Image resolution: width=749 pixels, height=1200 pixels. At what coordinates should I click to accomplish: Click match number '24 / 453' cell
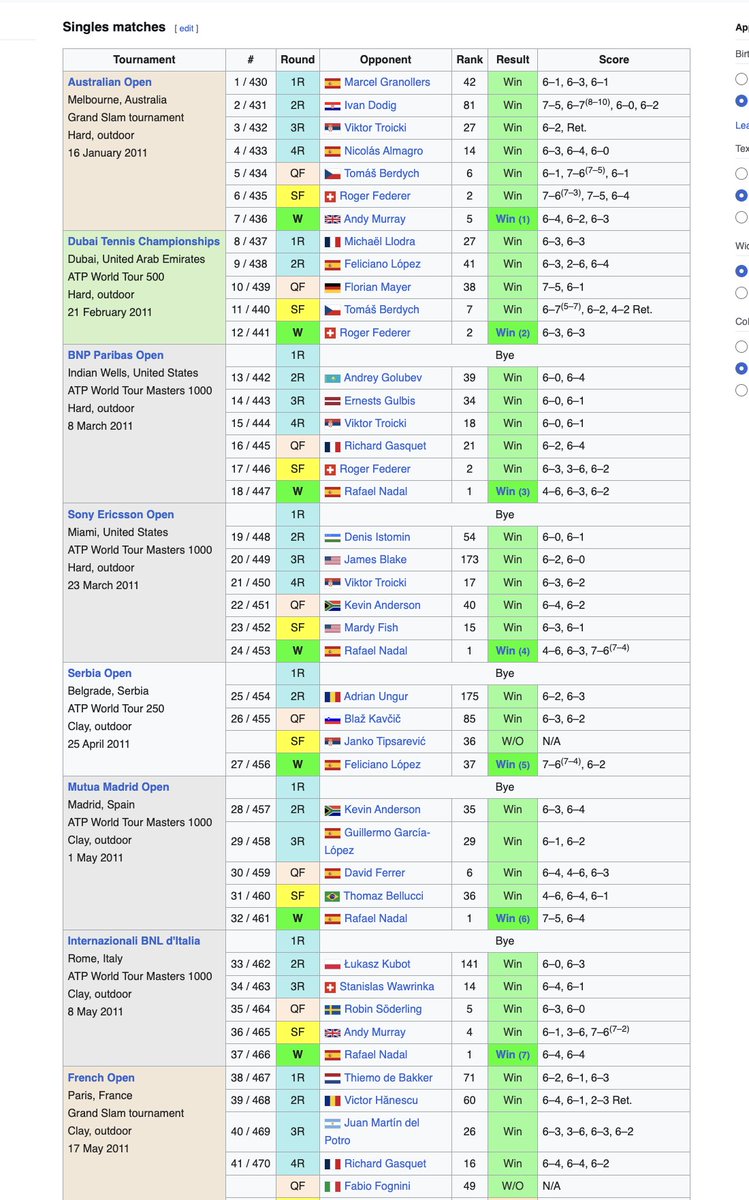coord(251,651)
